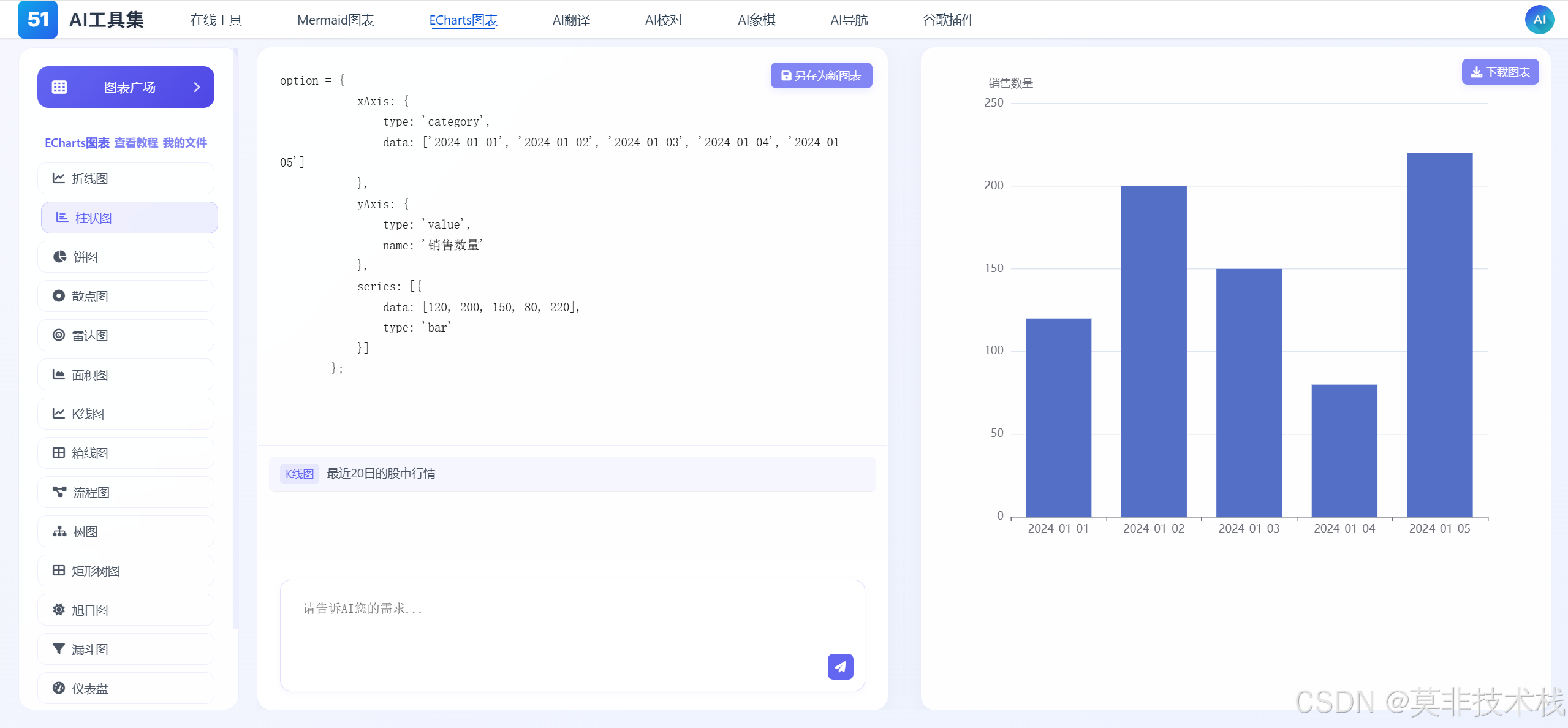
Task: Pick the funnel chart icon (漏斗图)
Action: [59, 648]
